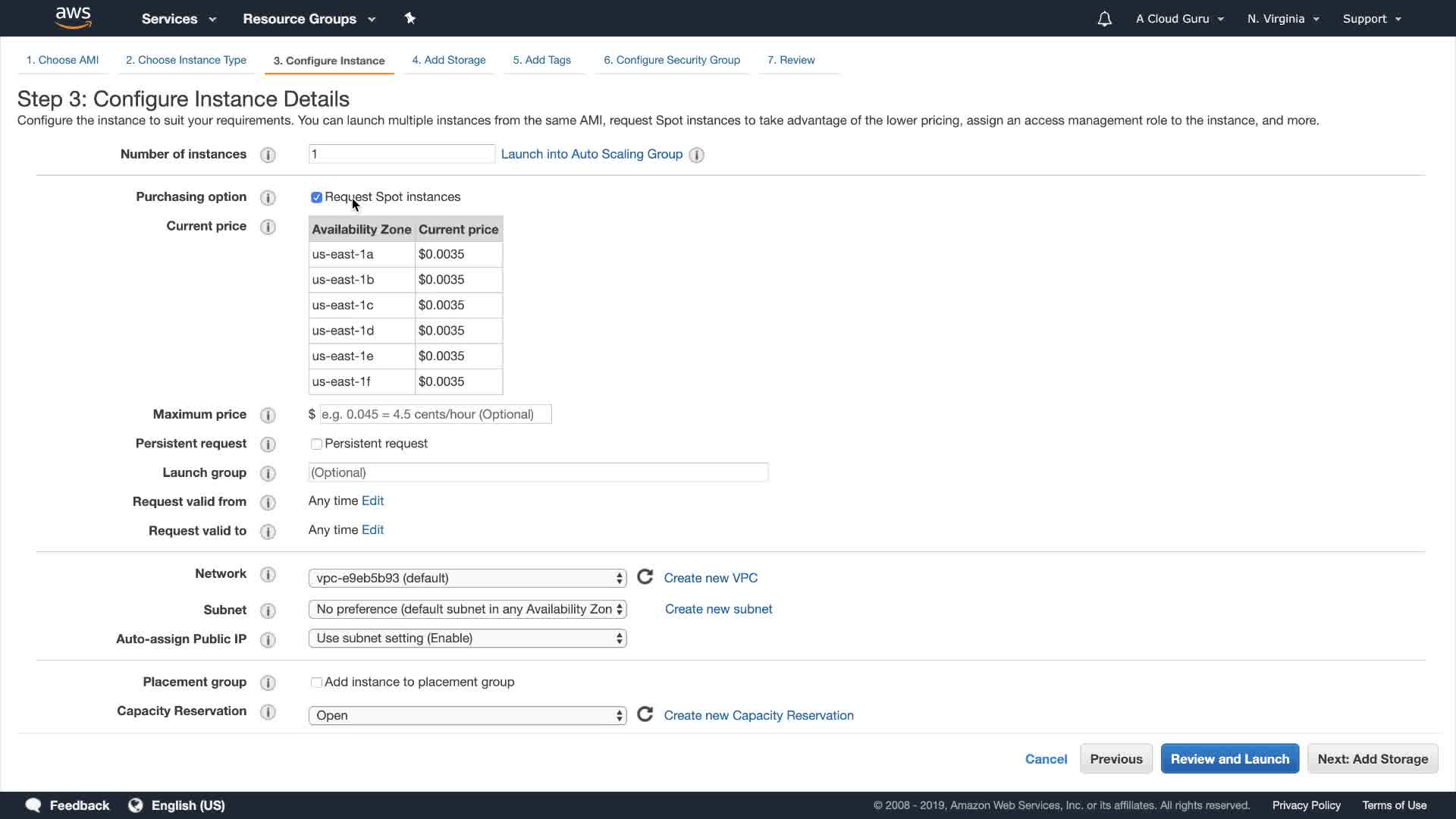Click the Feedback speech bubble icon

(x=33, y=805)
